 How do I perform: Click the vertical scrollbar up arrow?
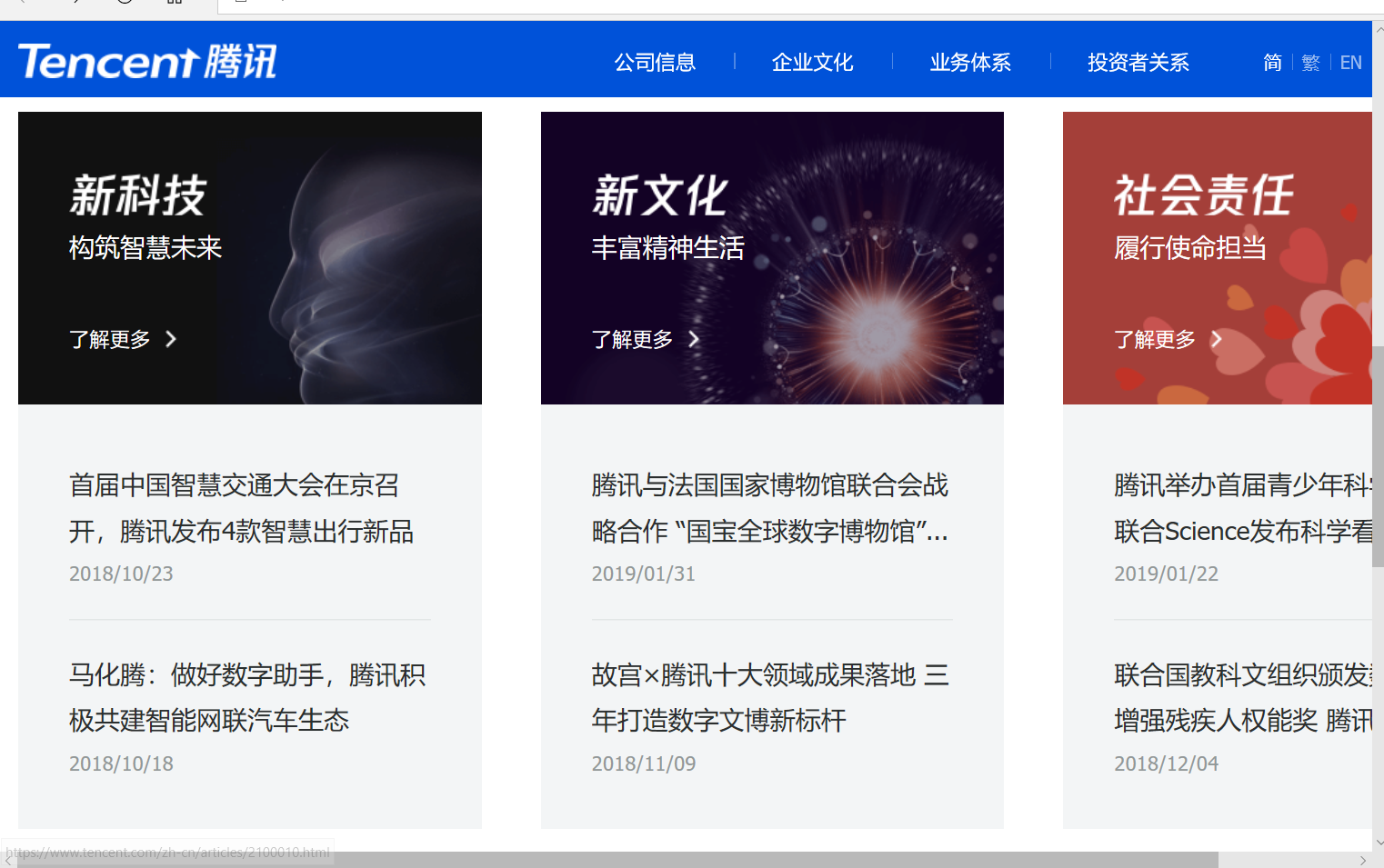click(x=1378, y=29)
